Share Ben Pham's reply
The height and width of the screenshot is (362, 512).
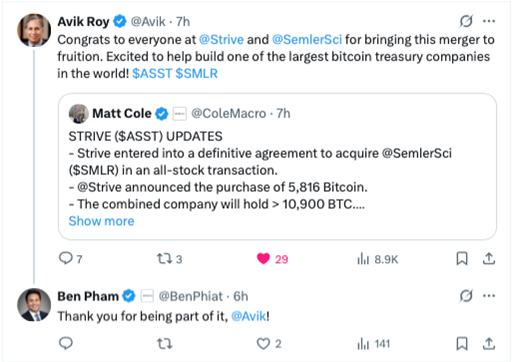[489, 343]
